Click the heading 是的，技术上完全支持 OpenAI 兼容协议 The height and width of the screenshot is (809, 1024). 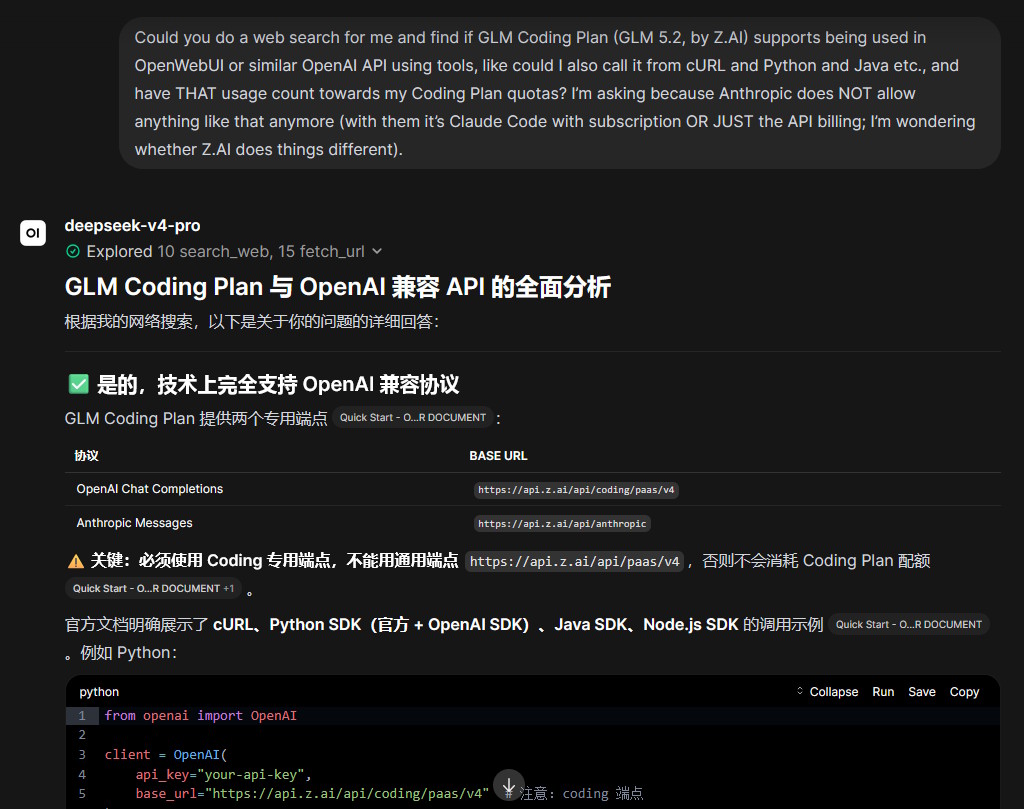[x=278, y=385]
